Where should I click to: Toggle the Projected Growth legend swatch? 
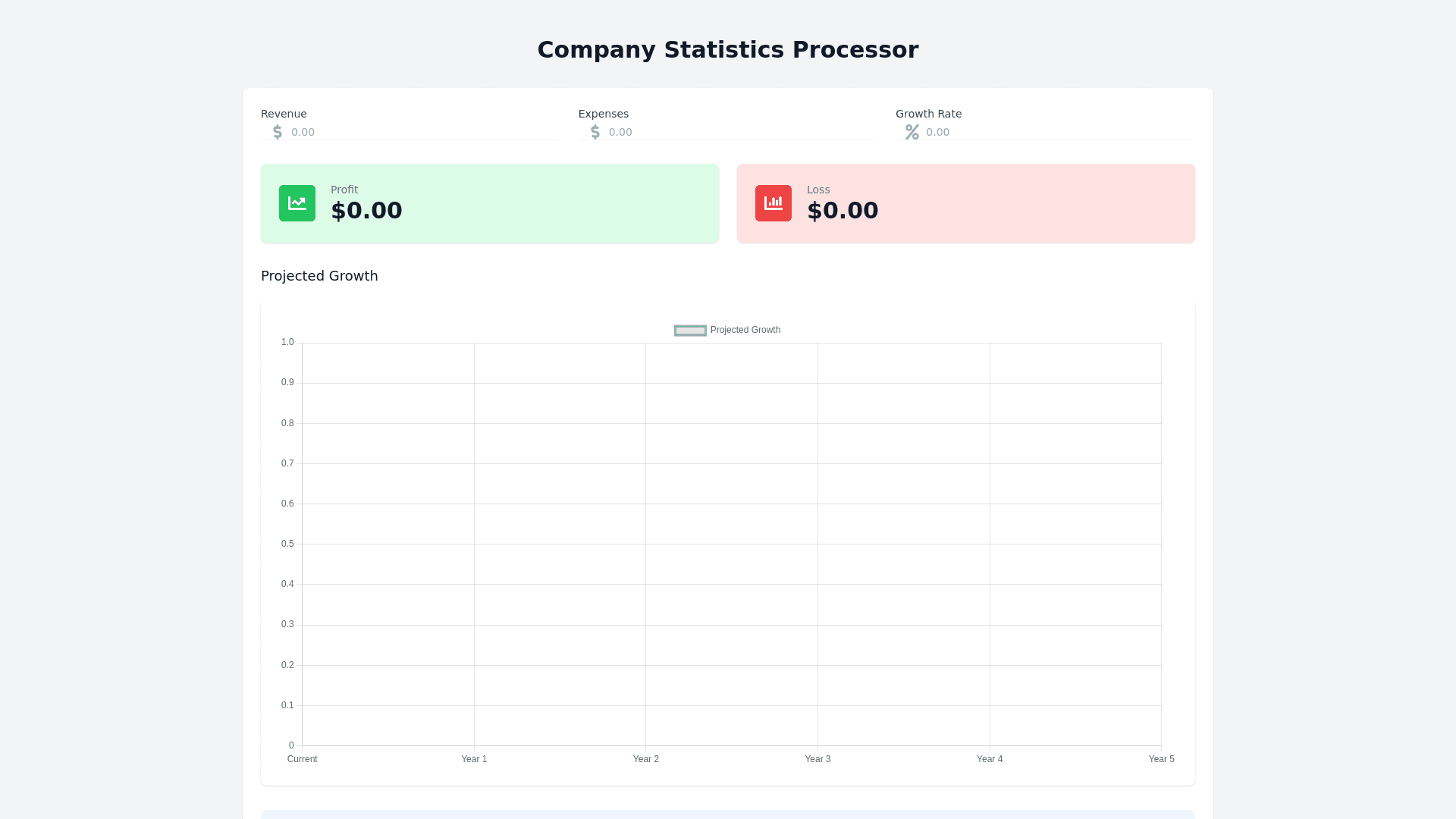[690, 331]
